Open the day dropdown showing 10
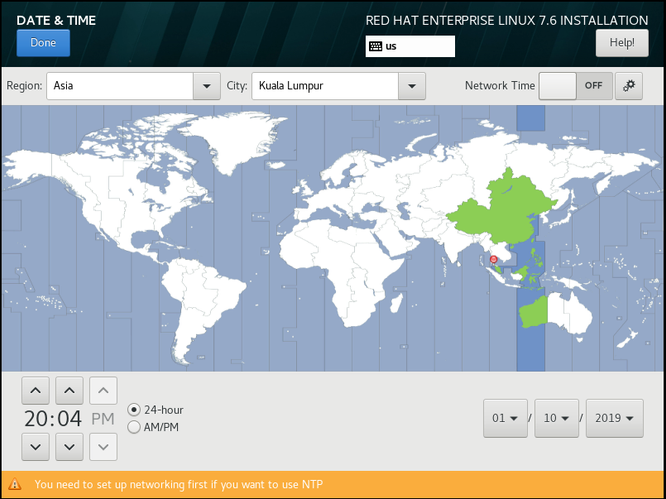Screen dimensions: 666x499 (x=556, y=418)
